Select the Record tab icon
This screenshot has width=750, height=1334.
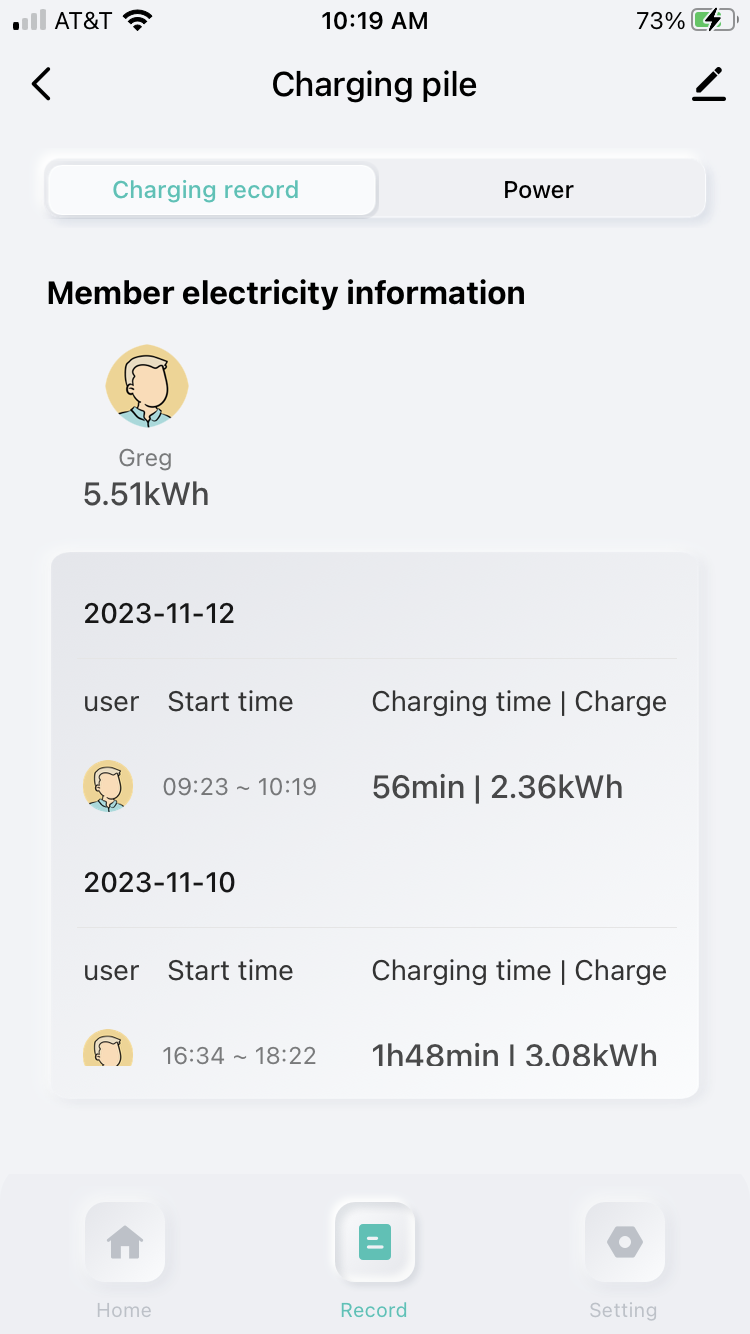[x=374, y=1243]
